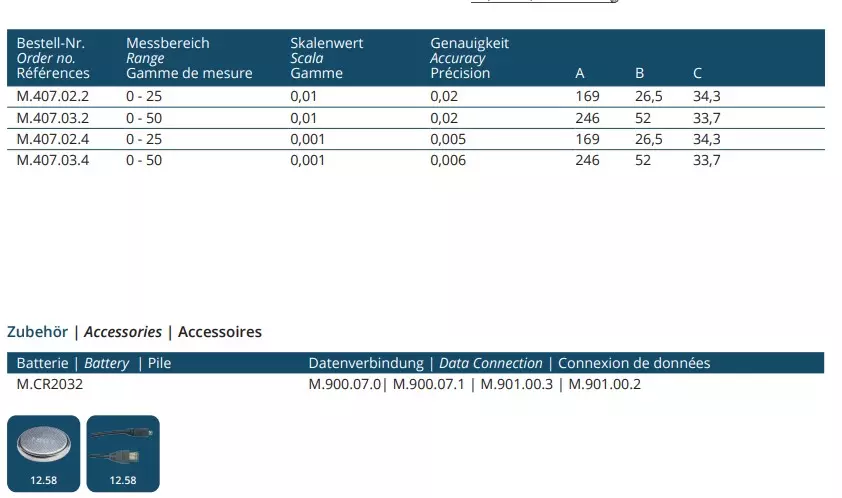Click the Bestell-Nr. column header
This screenshot has height=498, width=842.
(51, 44)
